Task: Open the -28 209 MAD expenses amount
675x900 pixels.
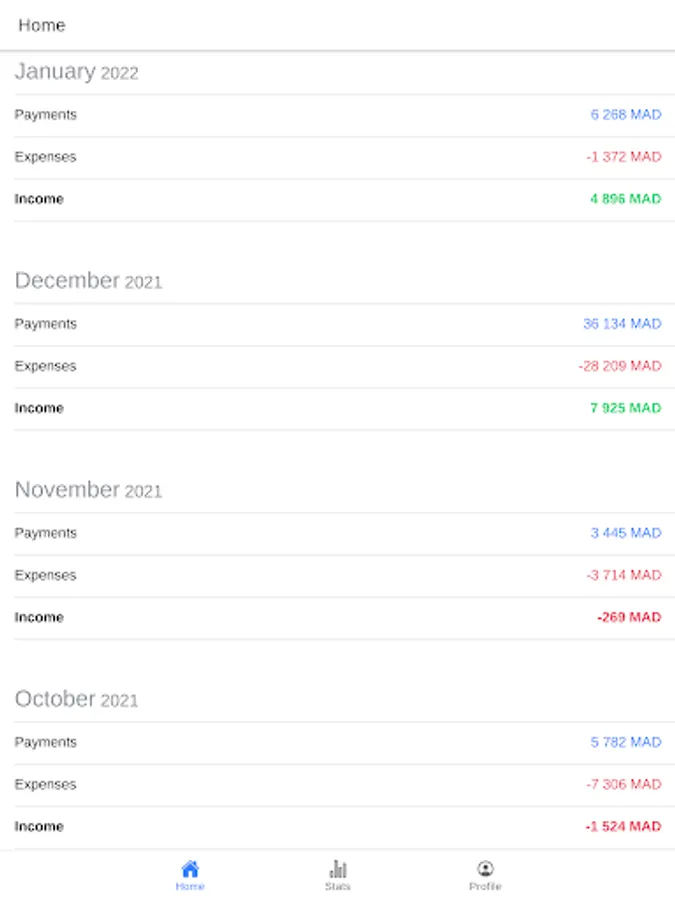Action: pyautogui.click(x=620, y=366)
